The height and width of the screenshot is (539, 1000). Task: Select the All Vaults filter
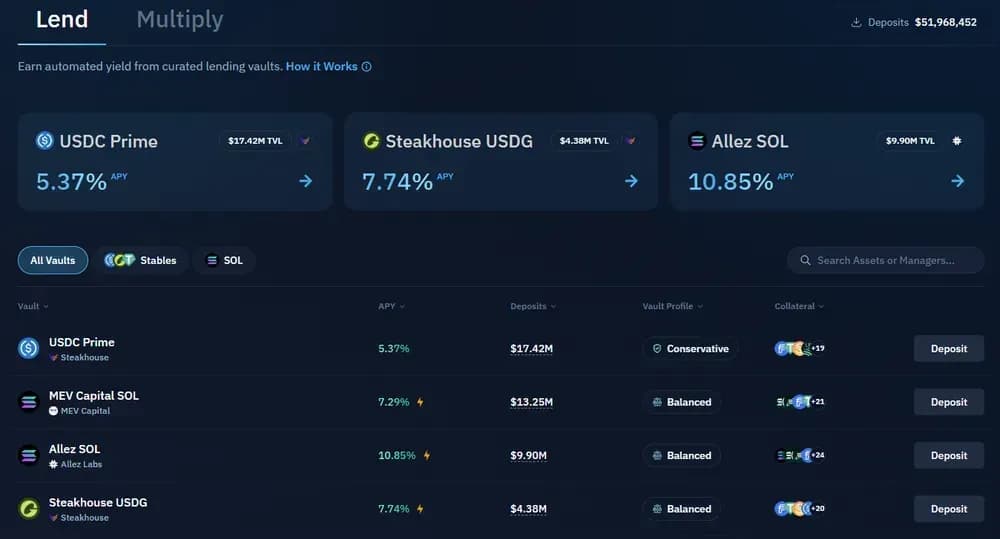tap(53, 260)
